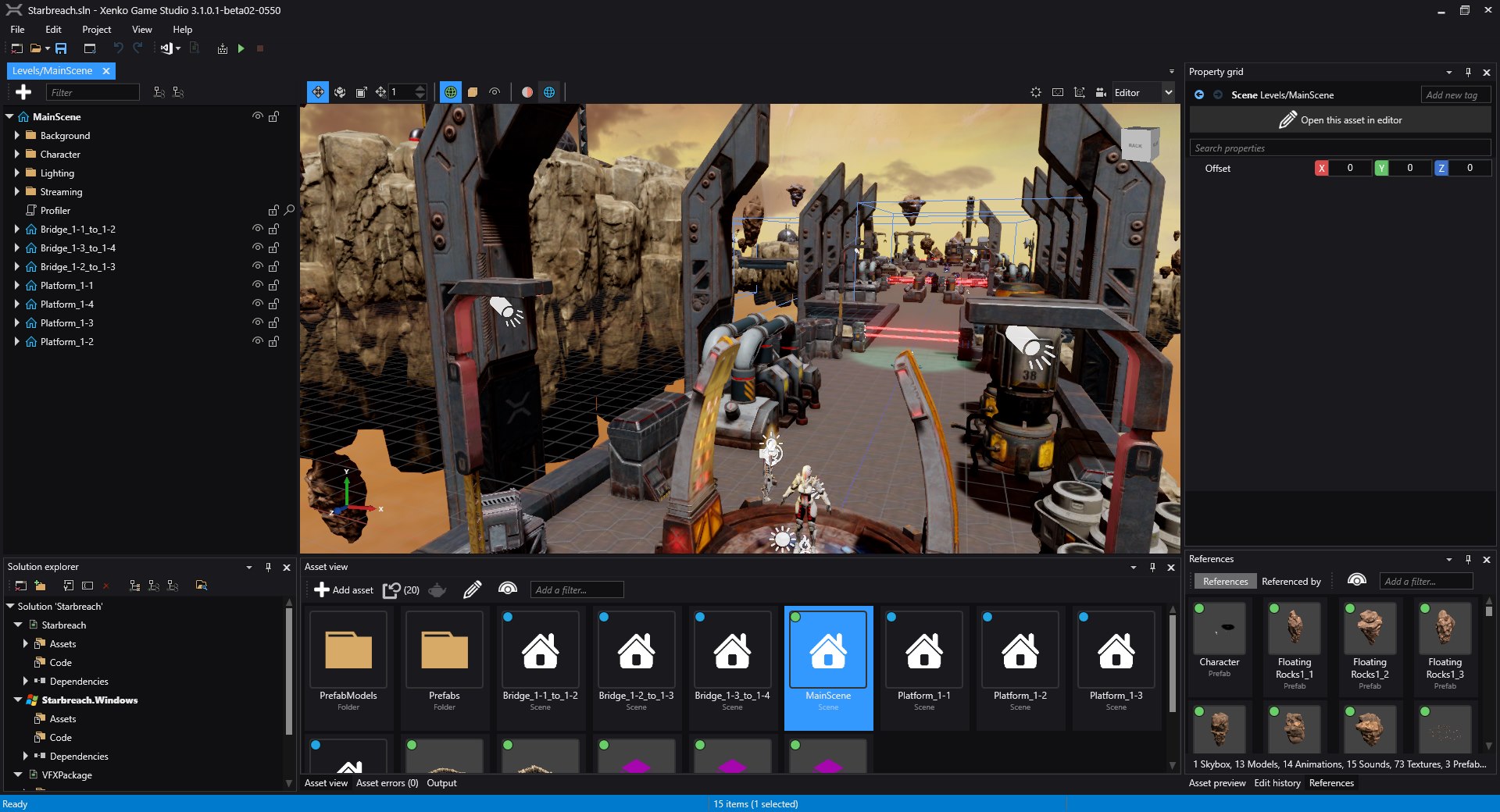Image resolution: width=1500 pixels, height=812 pixels.
Task: Expand Assets under Starbreach in Solution explorer
Action: 26,644
